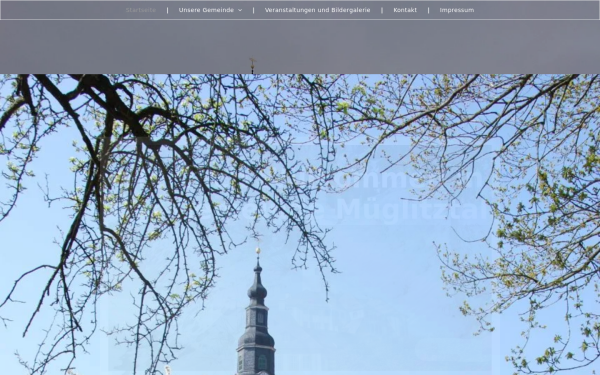Viewport: 600px width, 375px height.
Task: Expand the Unsere Gemeinde dropdown chevron
Action: point(240,10)
